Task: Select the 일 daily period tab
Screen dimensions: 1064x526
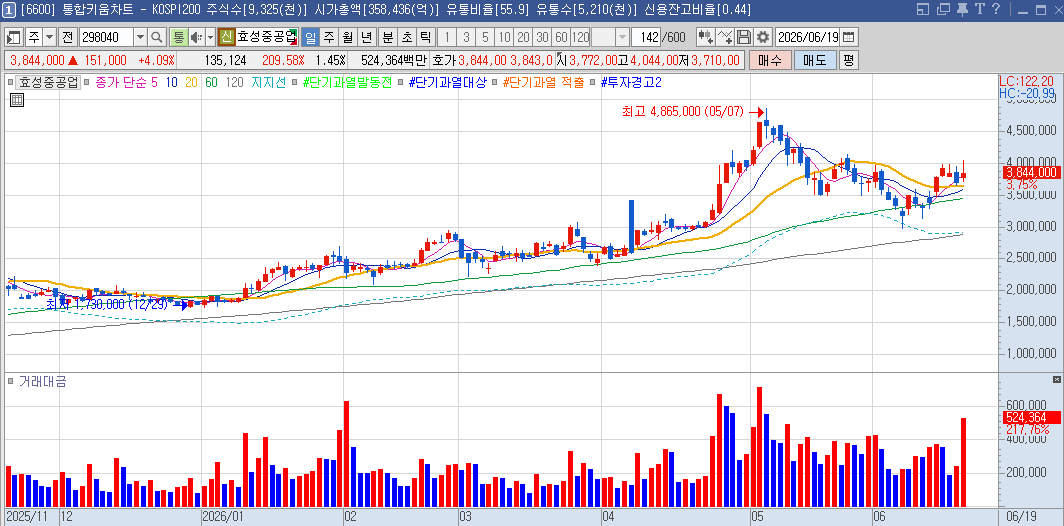Action: click(x=309, y=37)
